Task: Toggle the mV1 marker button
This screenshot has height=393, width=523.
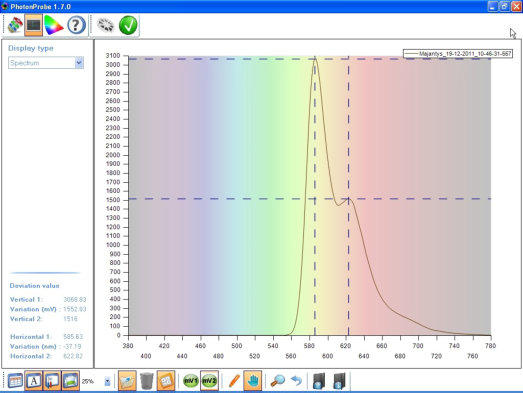Action: 191,381
